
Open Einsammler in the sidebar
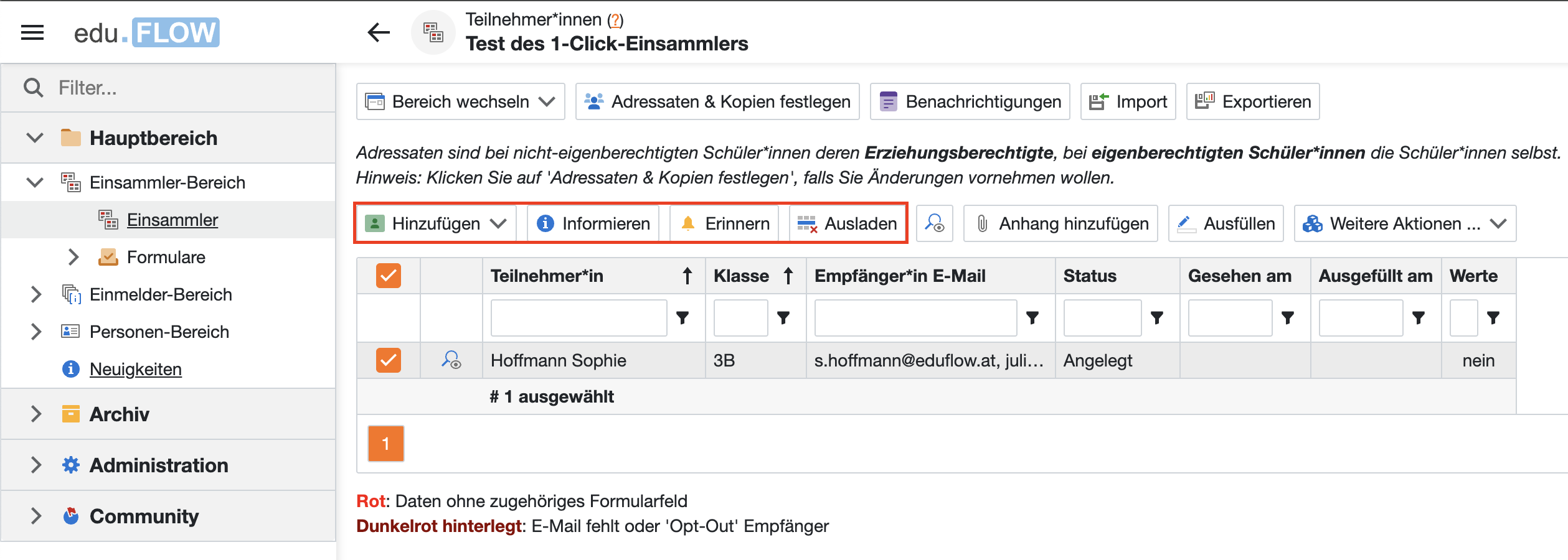pyautogui.click(x=172, y=220)
